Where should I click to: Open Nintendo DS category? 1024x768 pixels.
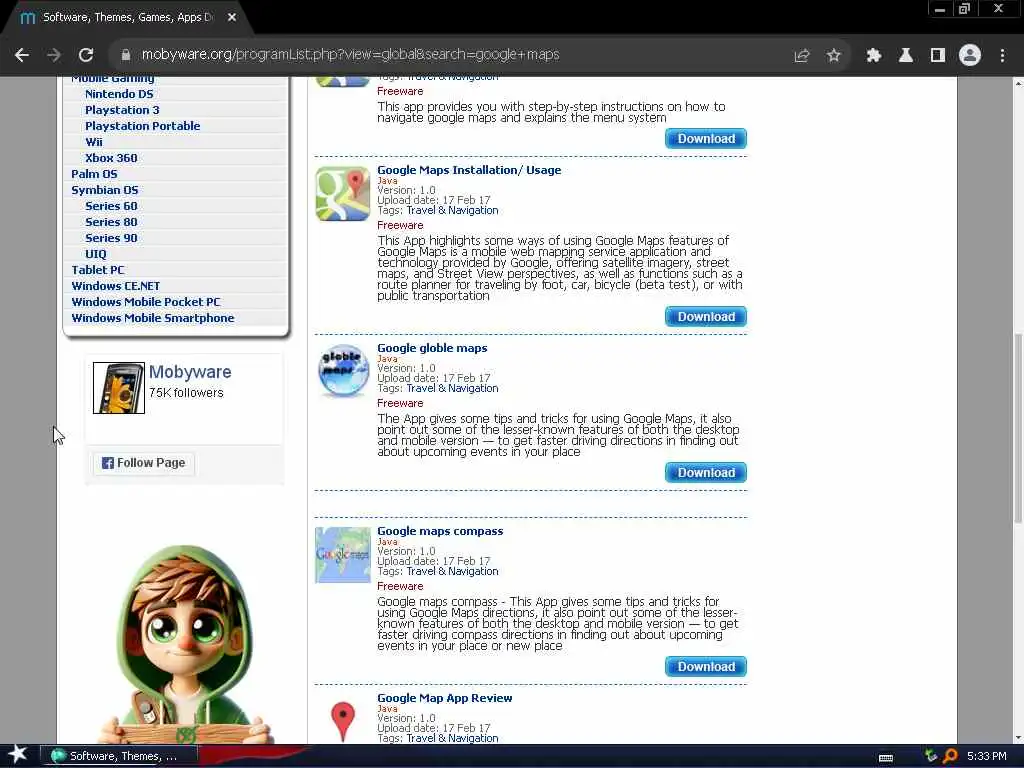pos(119,94)
